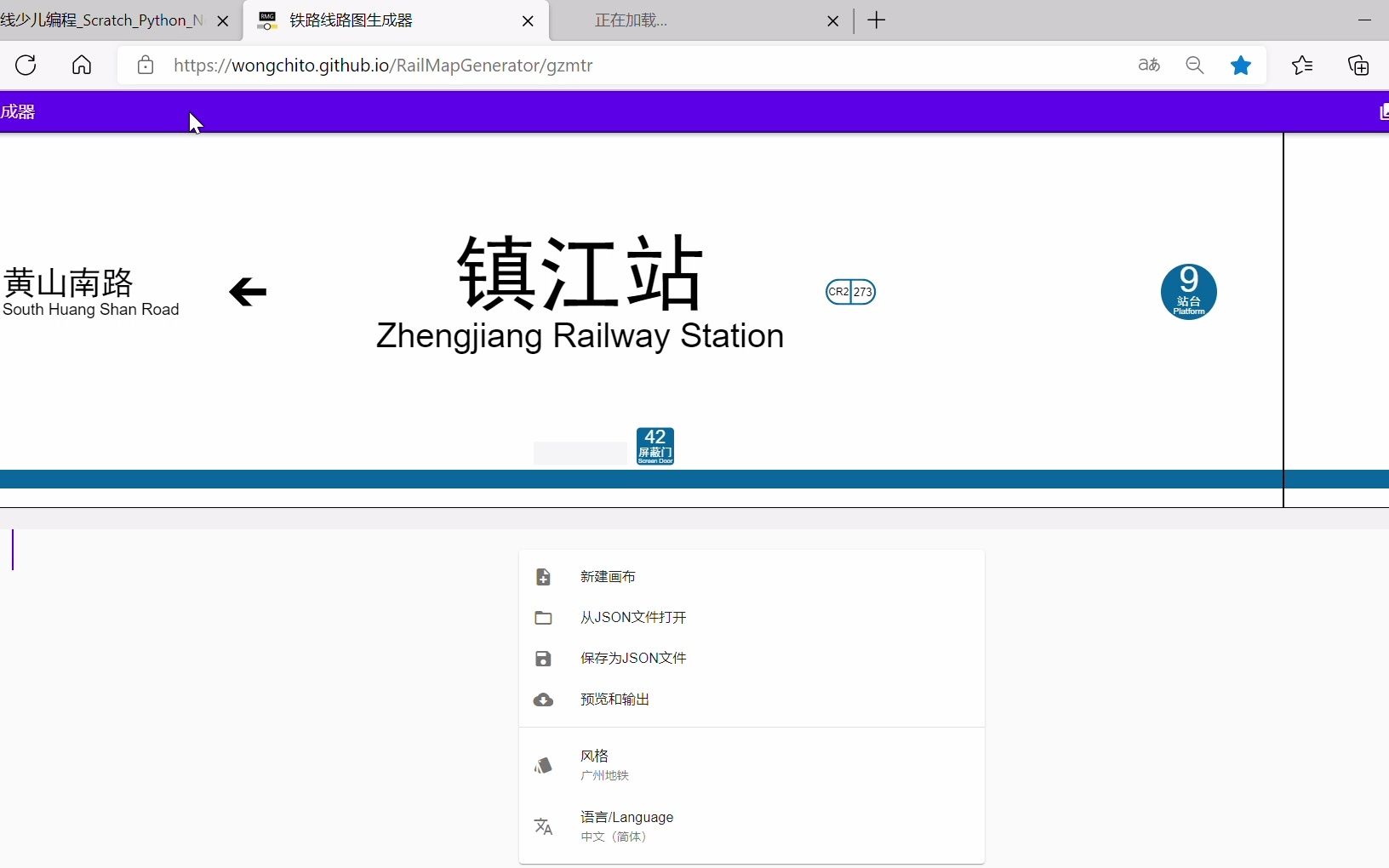
Task: Click the platform 9 circle badge
Action: [1188, 292]
